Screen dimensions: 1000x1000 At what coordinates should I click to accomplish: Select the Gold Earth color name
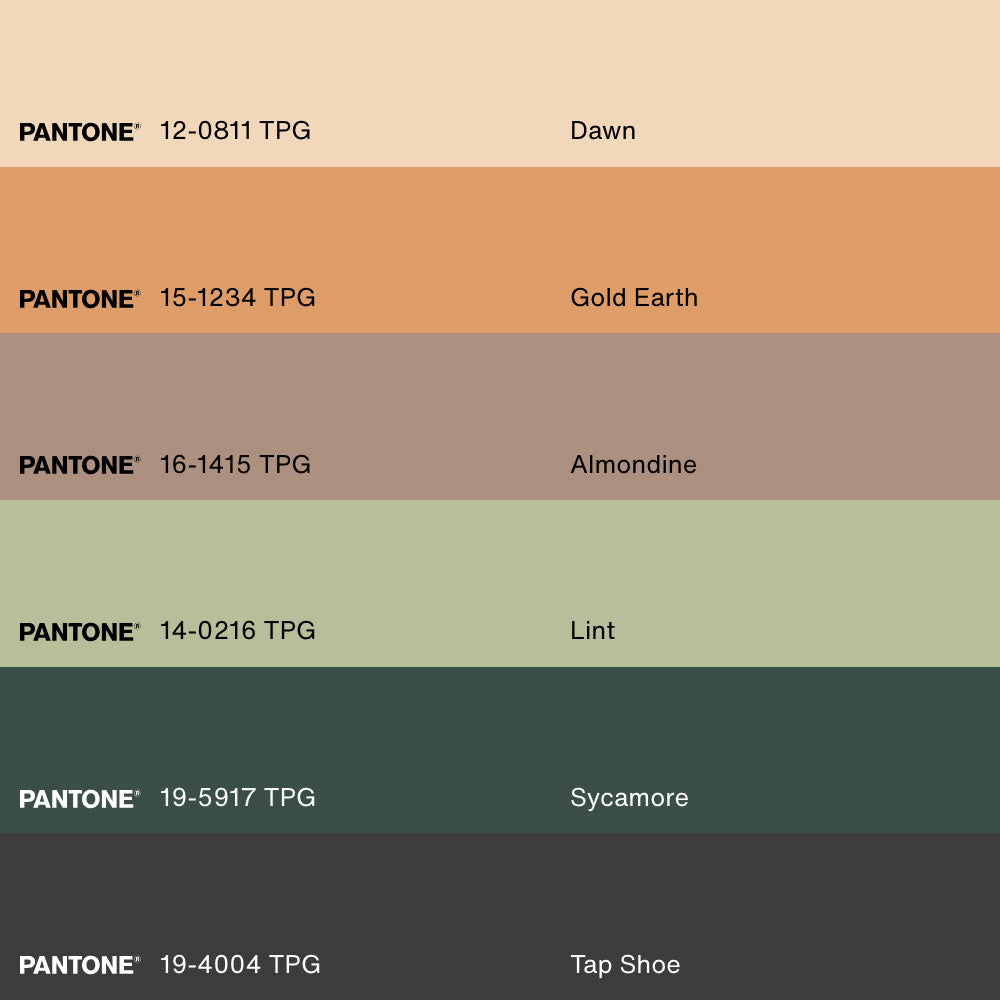(634, 298)
